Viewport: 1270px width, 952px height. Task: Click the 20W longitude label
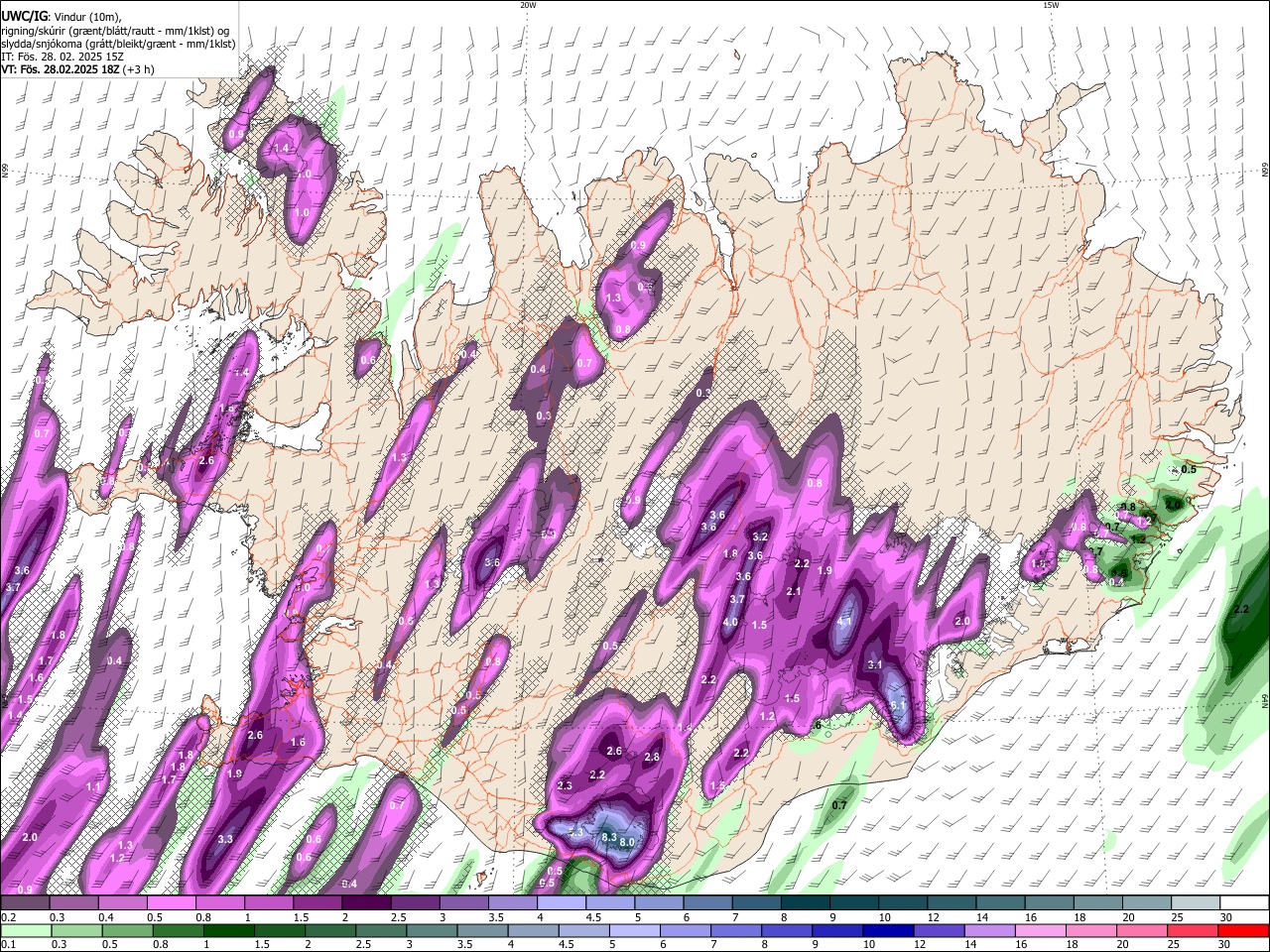click(x=528, y=5)
